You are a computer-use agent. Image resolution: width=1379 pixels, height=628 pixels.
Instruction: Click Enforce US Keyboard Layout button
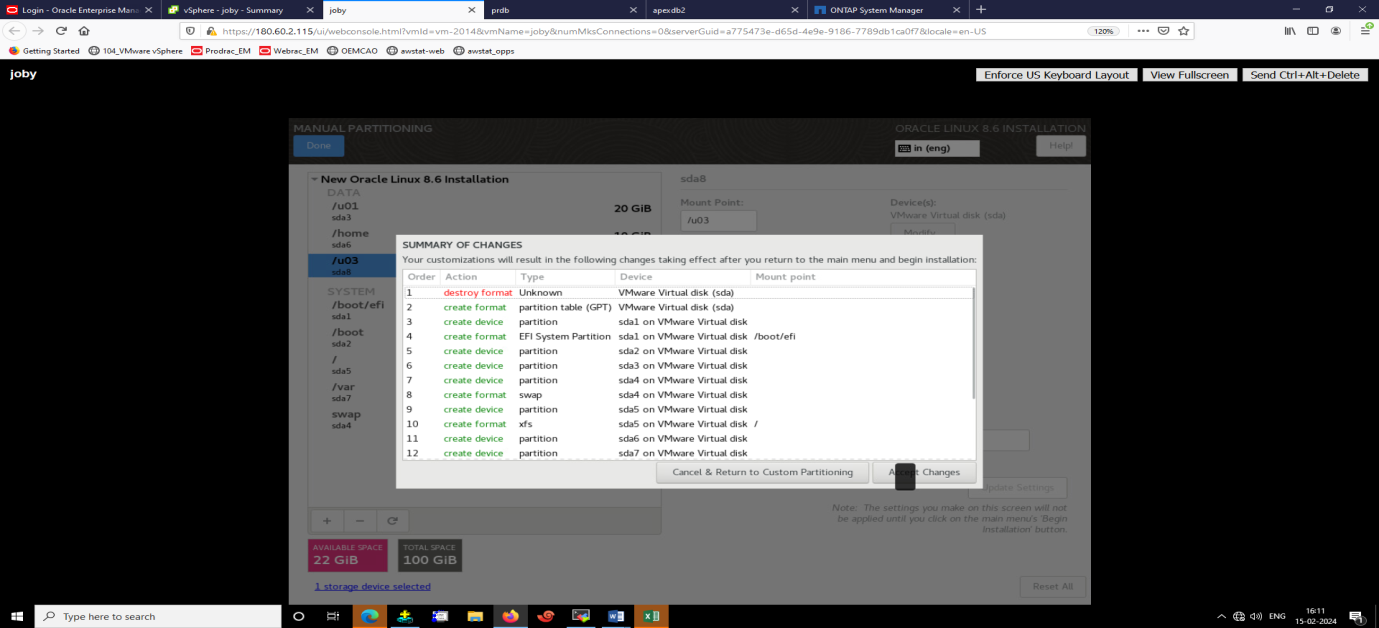pos(1056,75)
